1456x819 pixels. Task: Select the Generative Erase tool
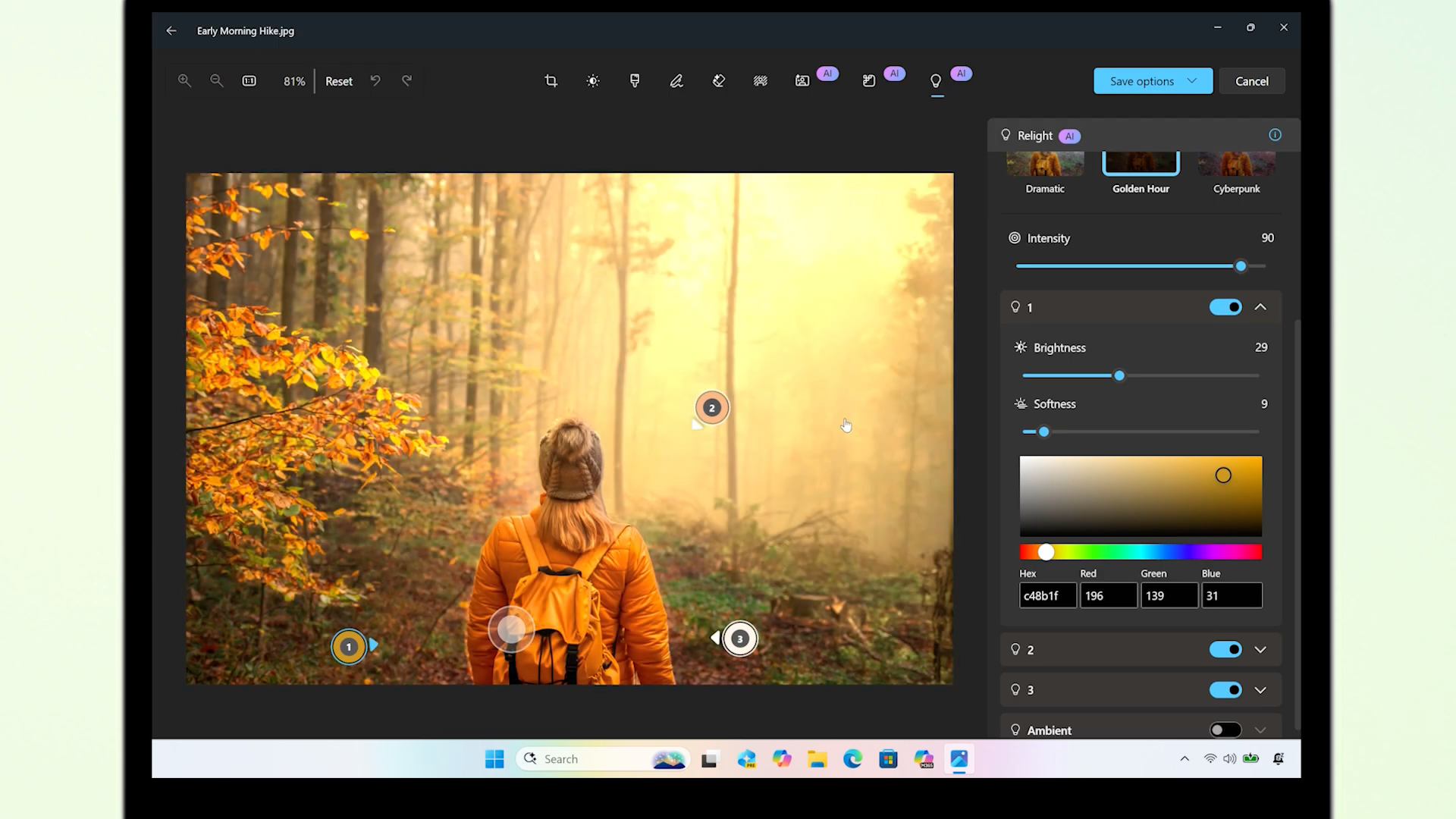[719, 81]
